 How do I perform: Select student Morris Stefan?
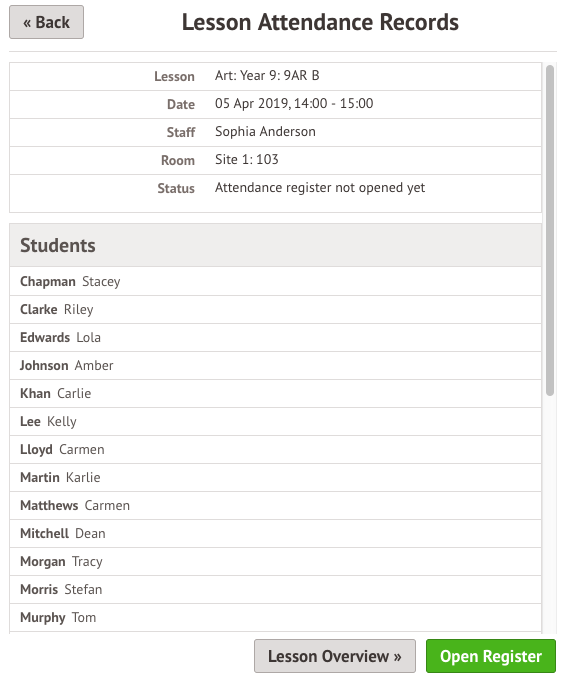coord(275,589)
